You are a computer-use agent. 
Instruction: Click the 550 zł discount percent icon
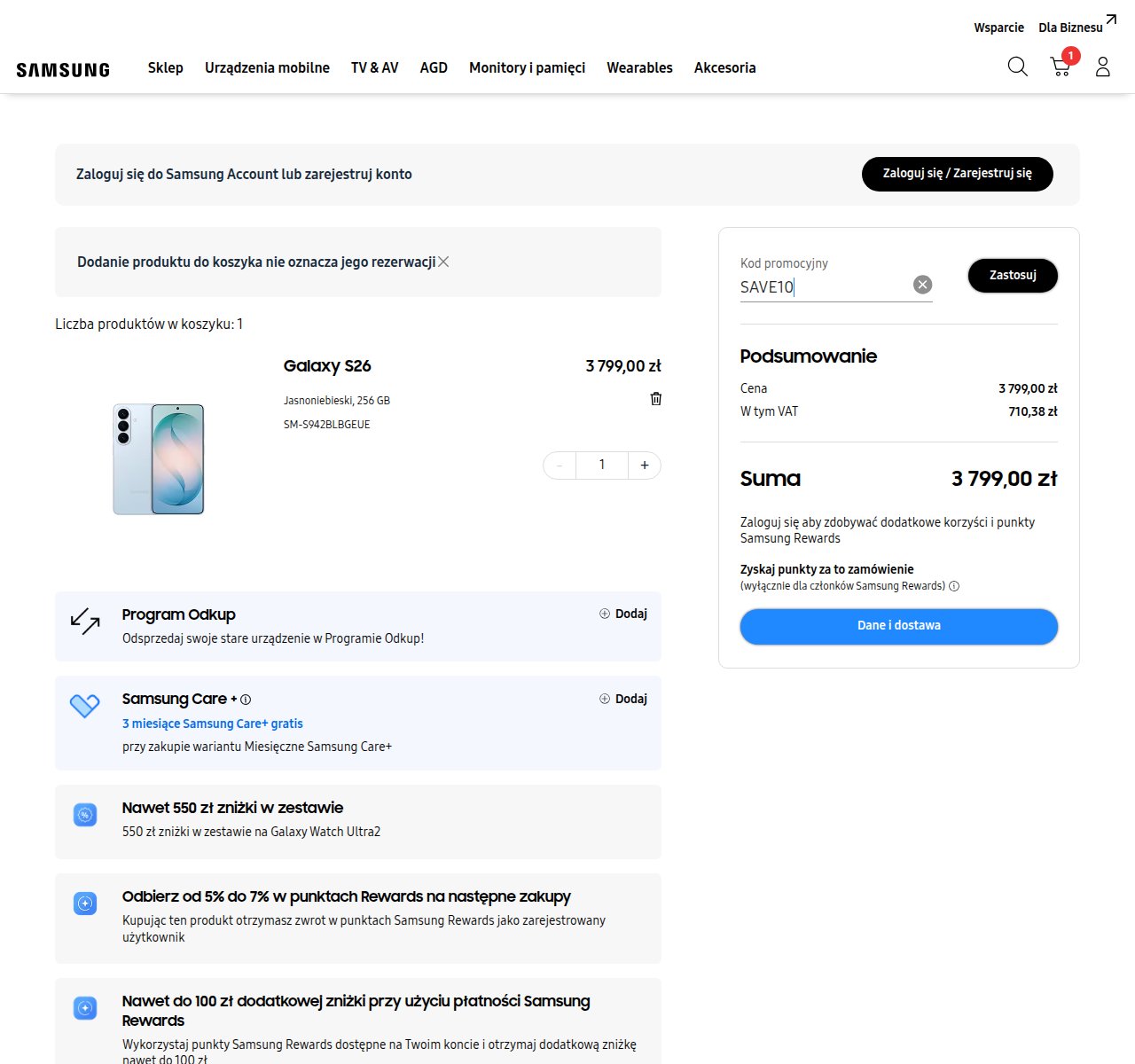[x=85, y=815]
